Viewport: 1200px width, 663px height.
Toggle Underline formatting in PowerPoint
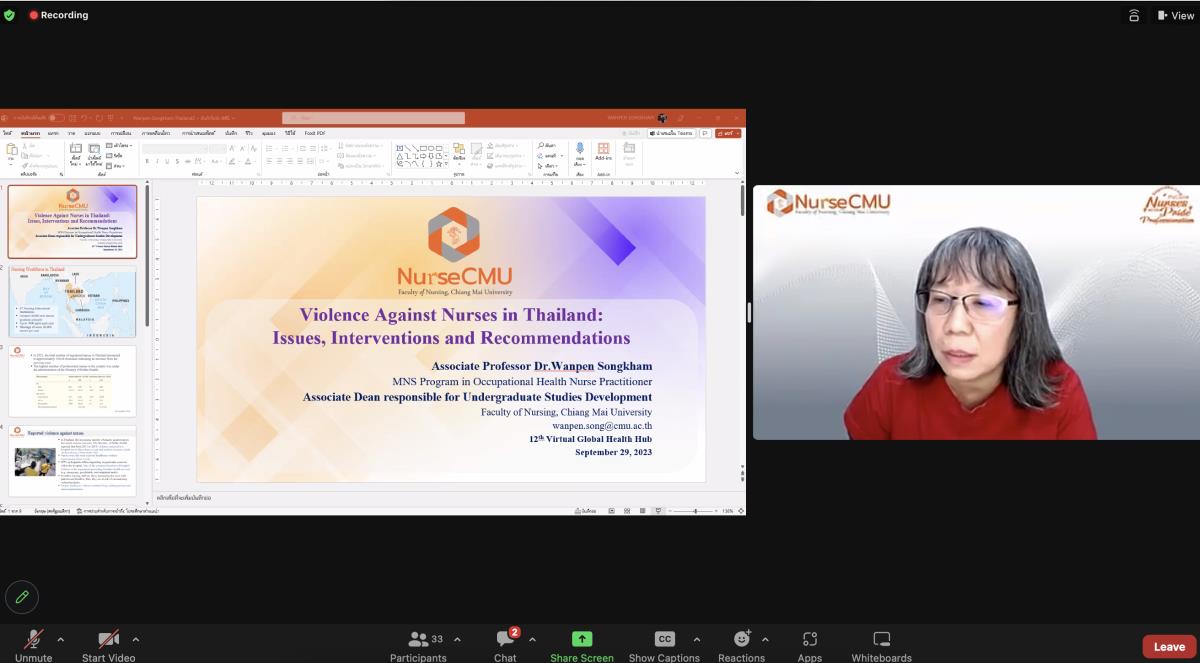[x=166, y=161]
